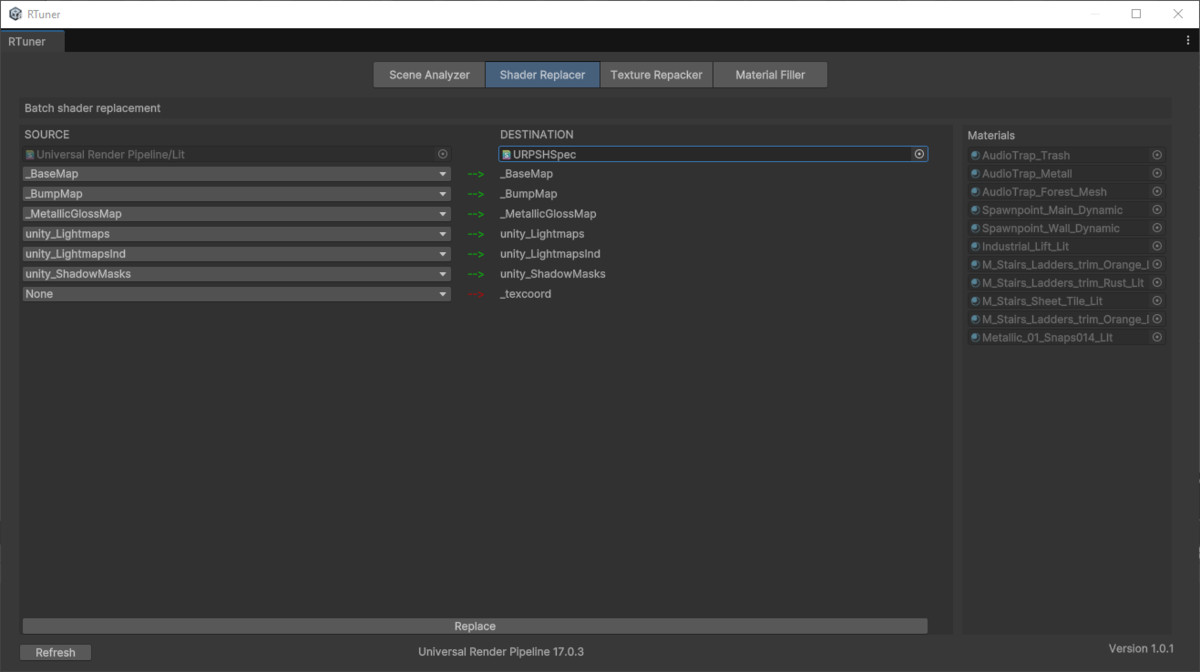This screenshot has height=672, width=1200.
Task: Click the Refresh button
Action: [55, 652]
